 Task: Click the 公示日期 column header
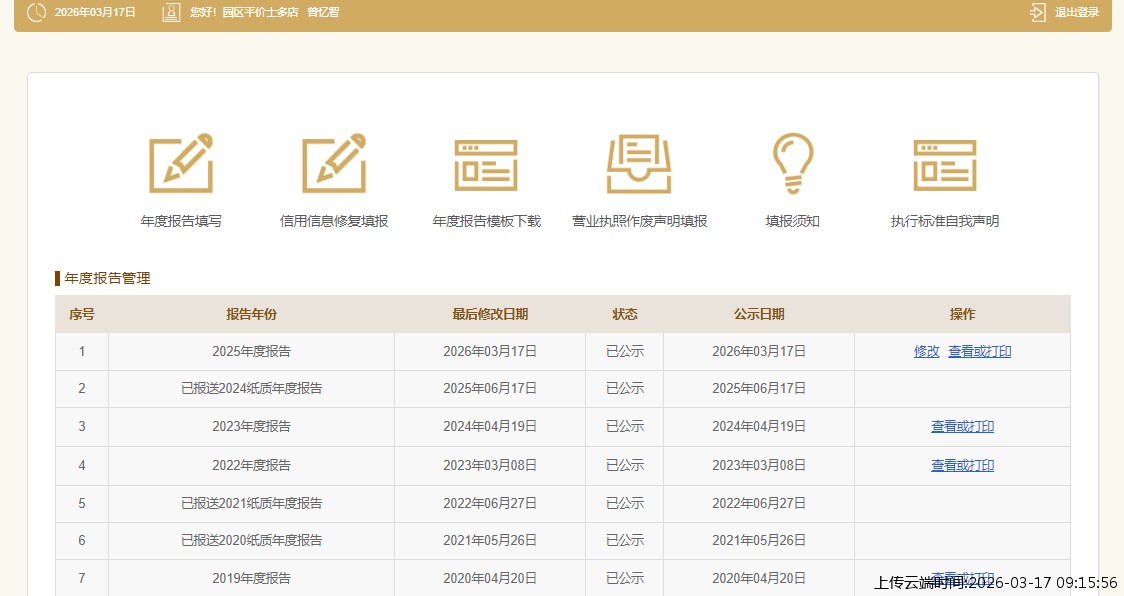758,314
